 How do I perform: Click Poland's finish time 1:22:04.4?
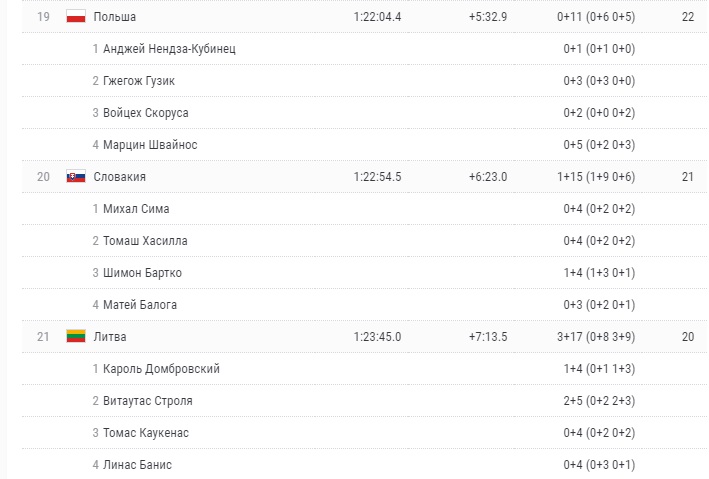(377, 17)
